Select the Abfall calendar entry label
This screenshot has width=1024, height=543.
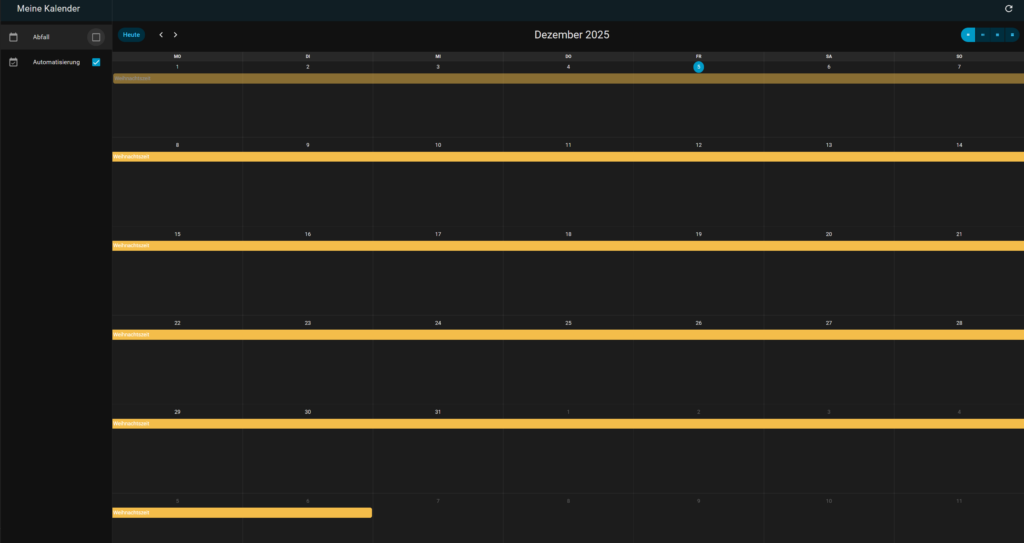click(x=41, y=37)
